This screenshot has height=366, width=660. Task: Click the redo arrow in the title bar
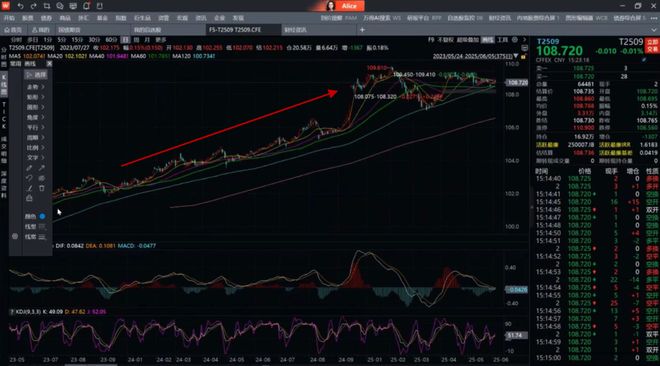(x=34, y=6)
